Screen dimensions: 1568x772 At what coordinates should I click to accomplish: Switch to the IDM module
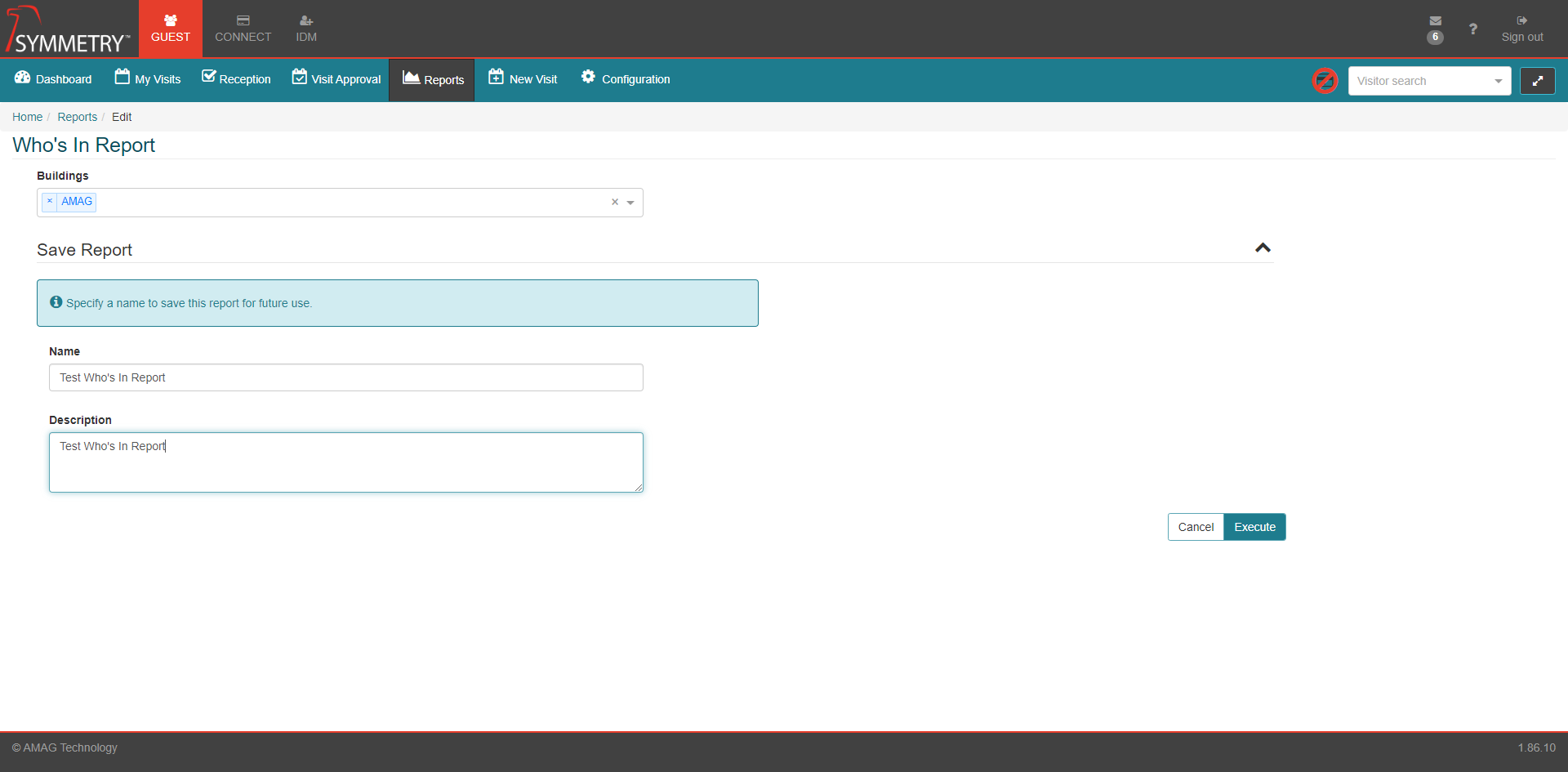tap(306, 29)
